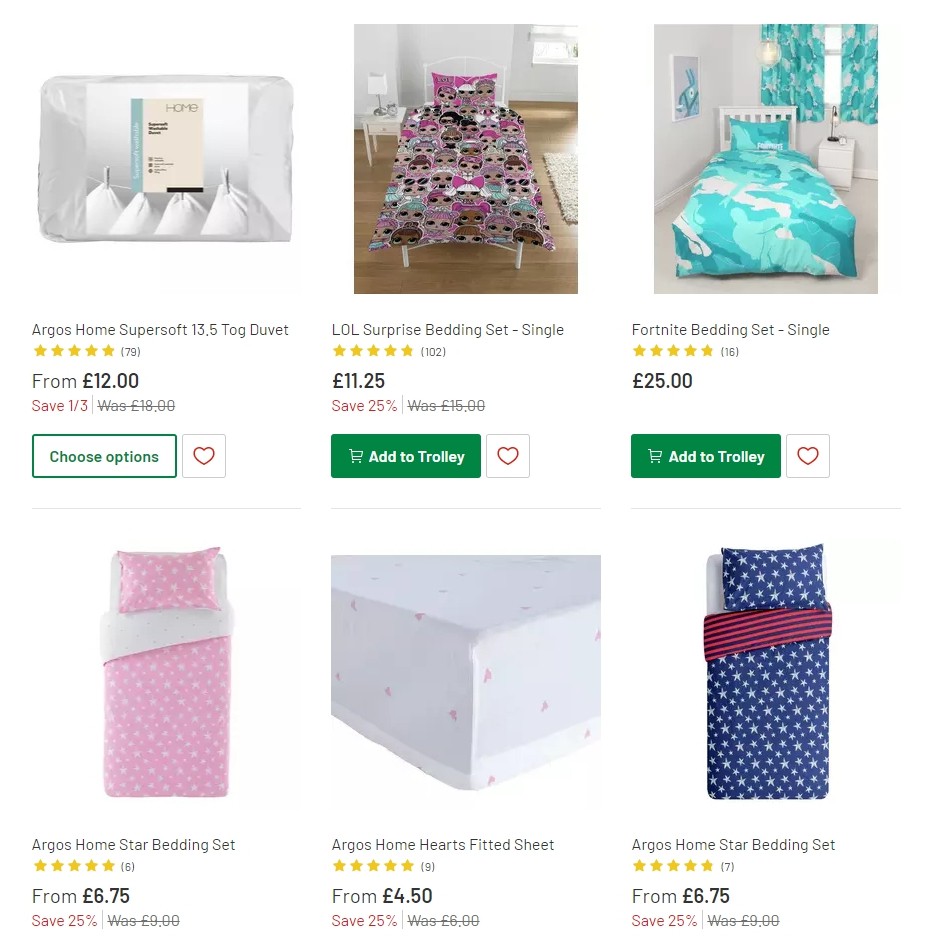Click the trolley icon on LOL Surprise button
This screenshot has height=941, width=925.
click(x=355, y=456)
